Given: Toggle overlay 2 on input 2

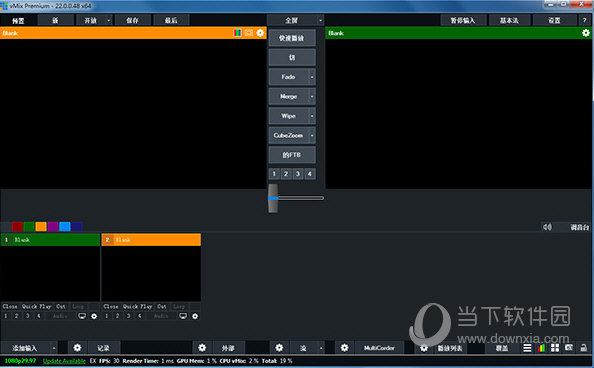Looking at the screenshot, I should (x=117, y=316).
